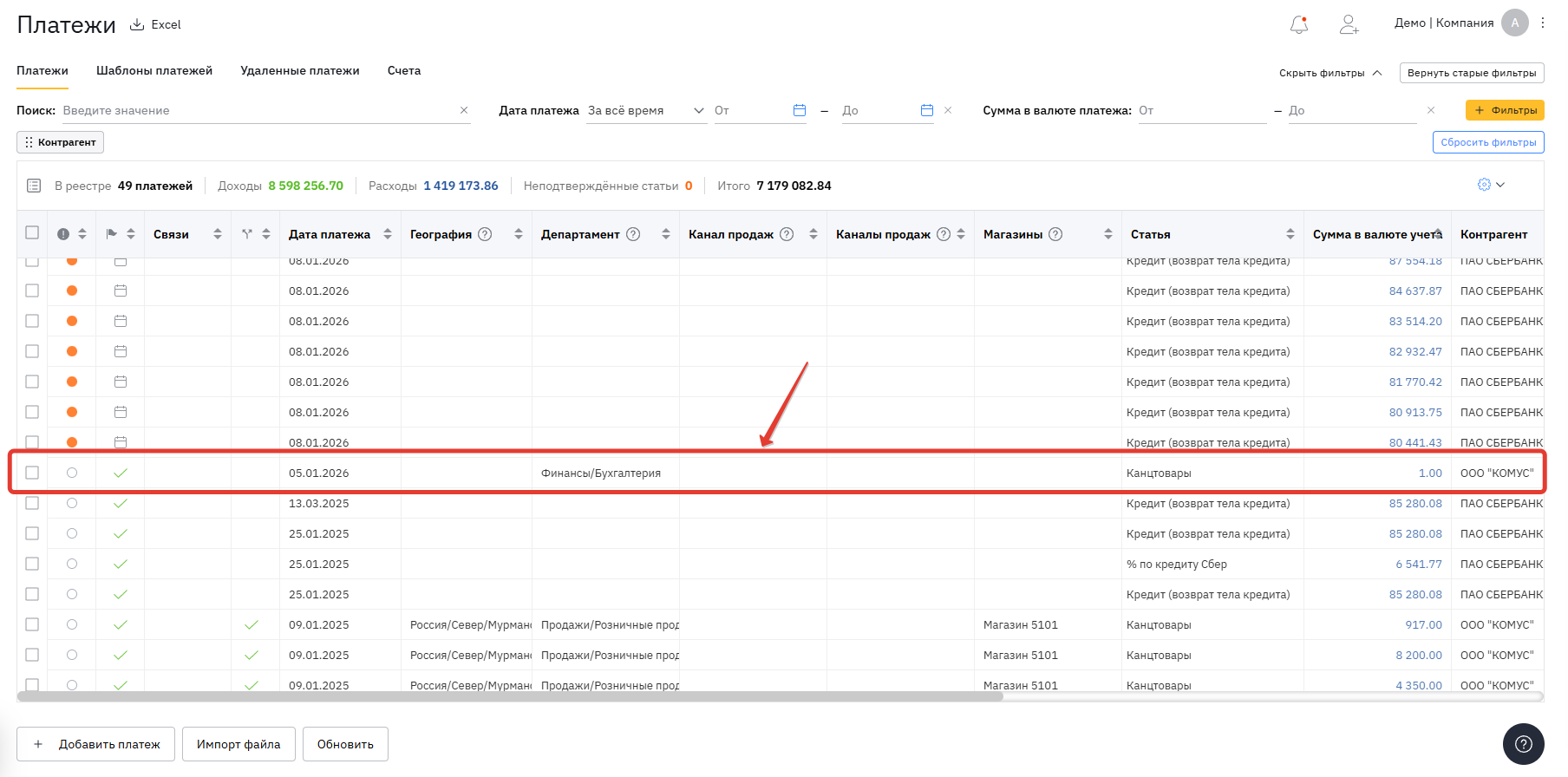This screenshot has height=777, width=1568.
Task: Select checkbox for 13.03.2025 payment row
Action: (x=32, y=503)
